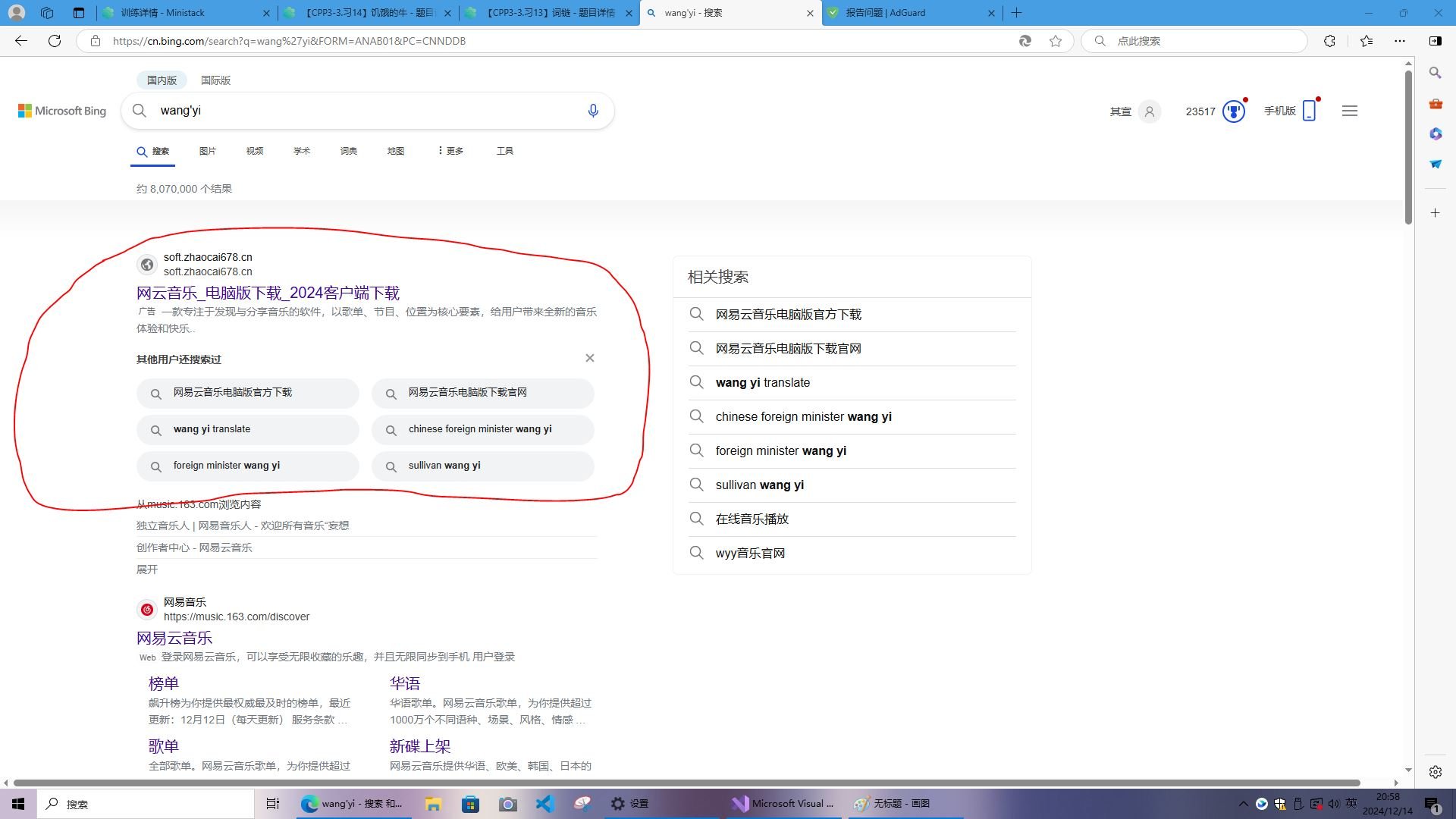The height and width of the screenshot is (819, 1456).
Task: Open the sidebar toolbox icon
Action: [x=1436, y=103]
